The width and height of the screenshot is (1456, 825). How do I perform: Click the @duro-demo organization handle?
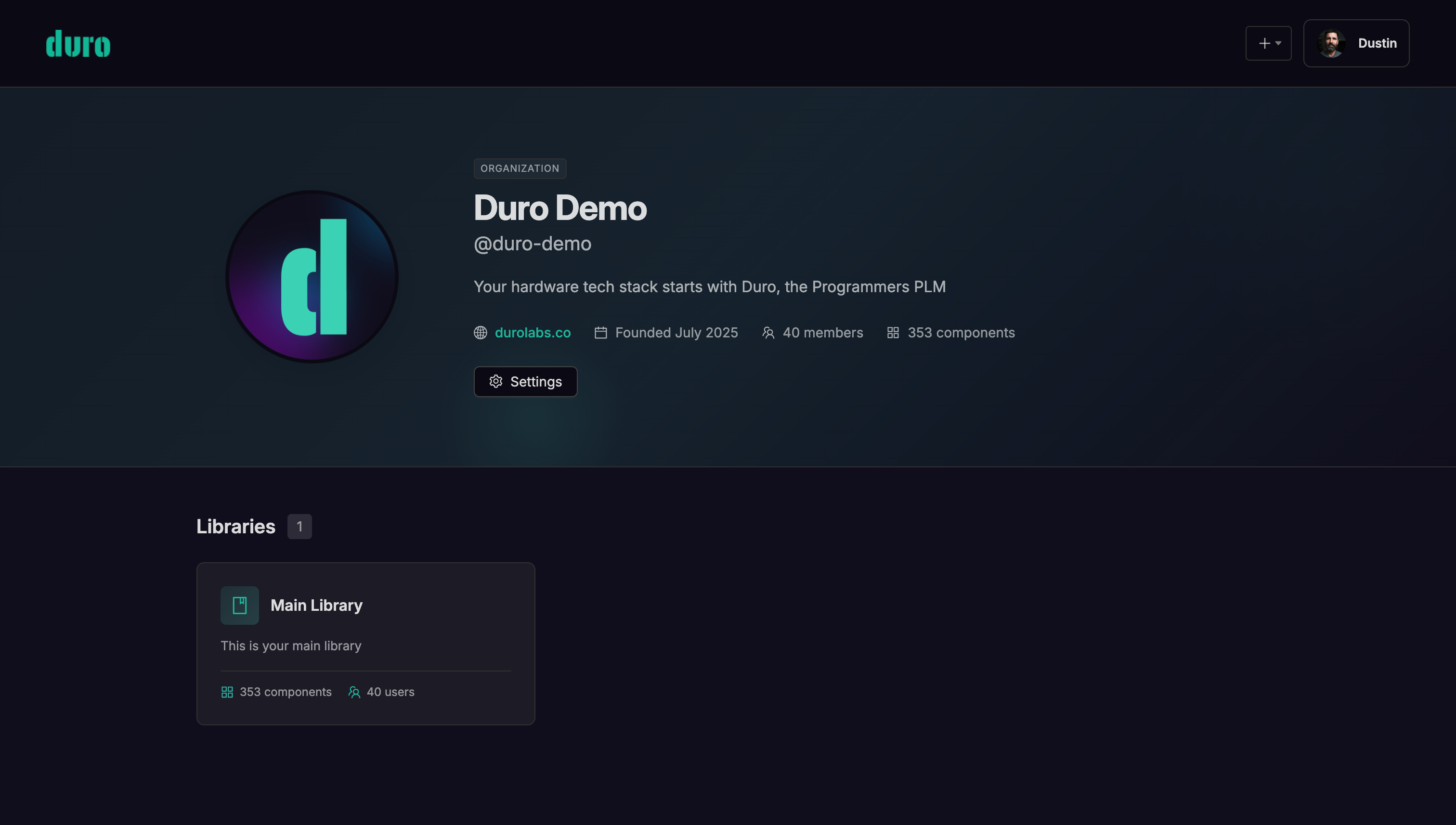532,244
